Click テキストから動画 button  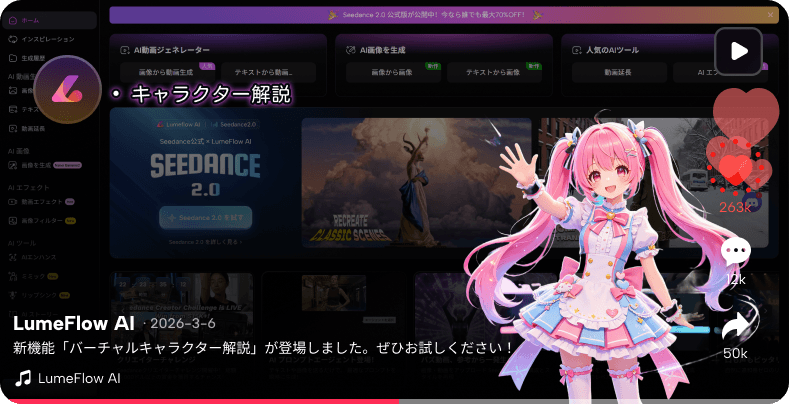[268, 72]
